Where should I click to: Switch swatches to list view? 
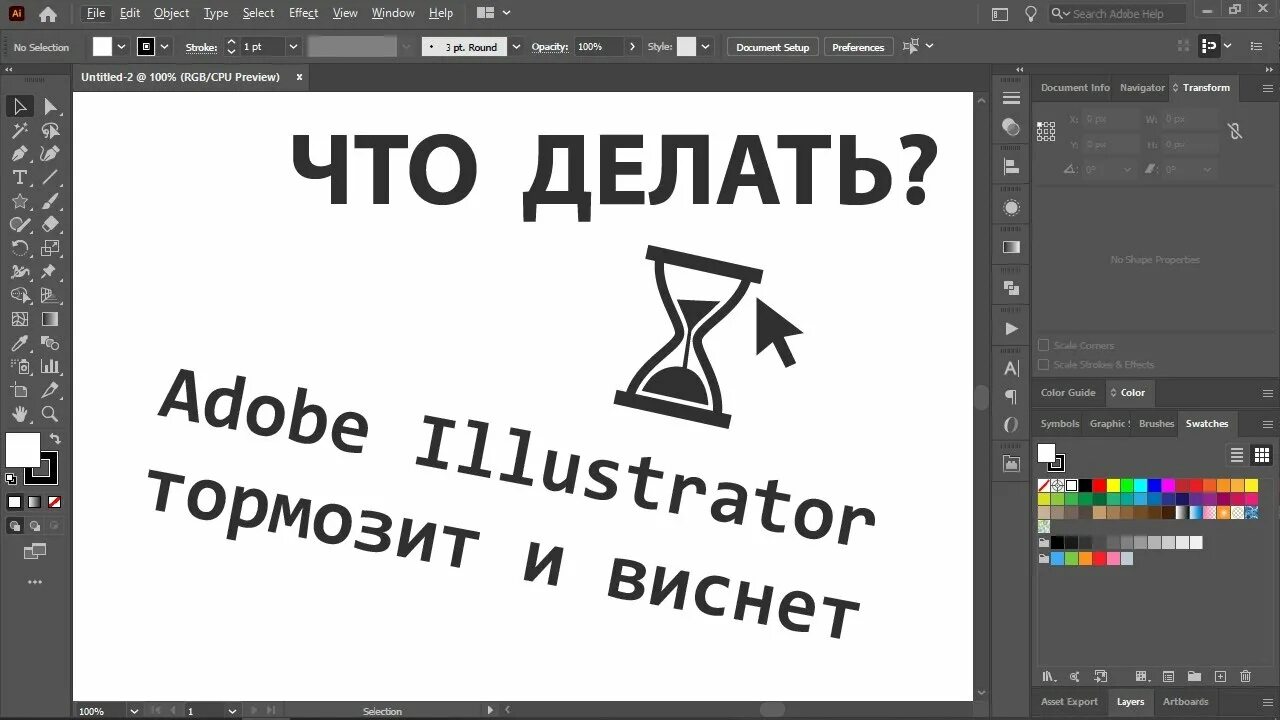(1237, 455)
